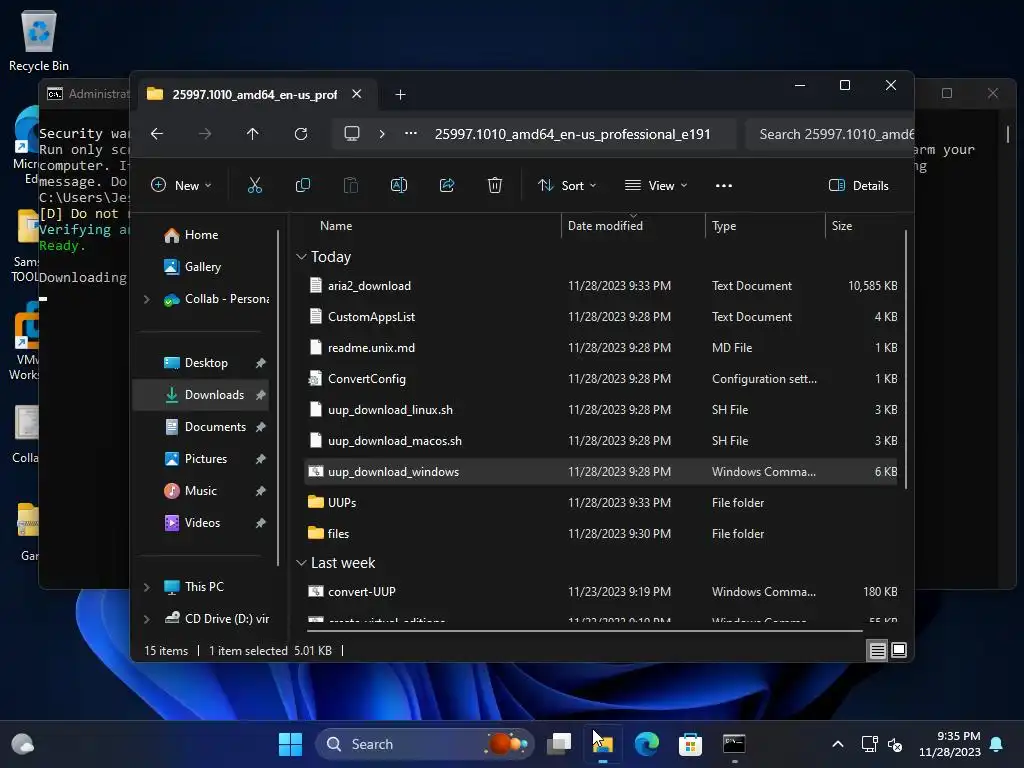This screenshot has width=1024, height=768.
Task: Select the readme.unix.md file
Action: pyautogui.click(x=601, y=348)
